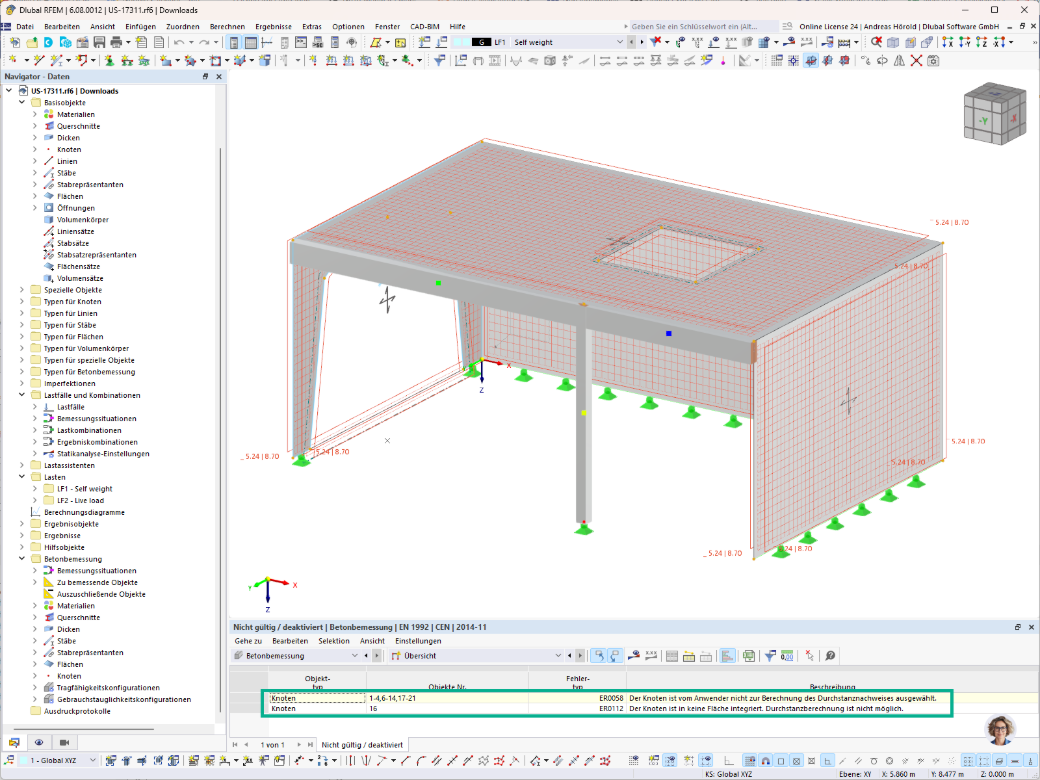Select LF2 - Live load in Navigator
This screenshot has height=780, width=1040.
tap(80, 501)
